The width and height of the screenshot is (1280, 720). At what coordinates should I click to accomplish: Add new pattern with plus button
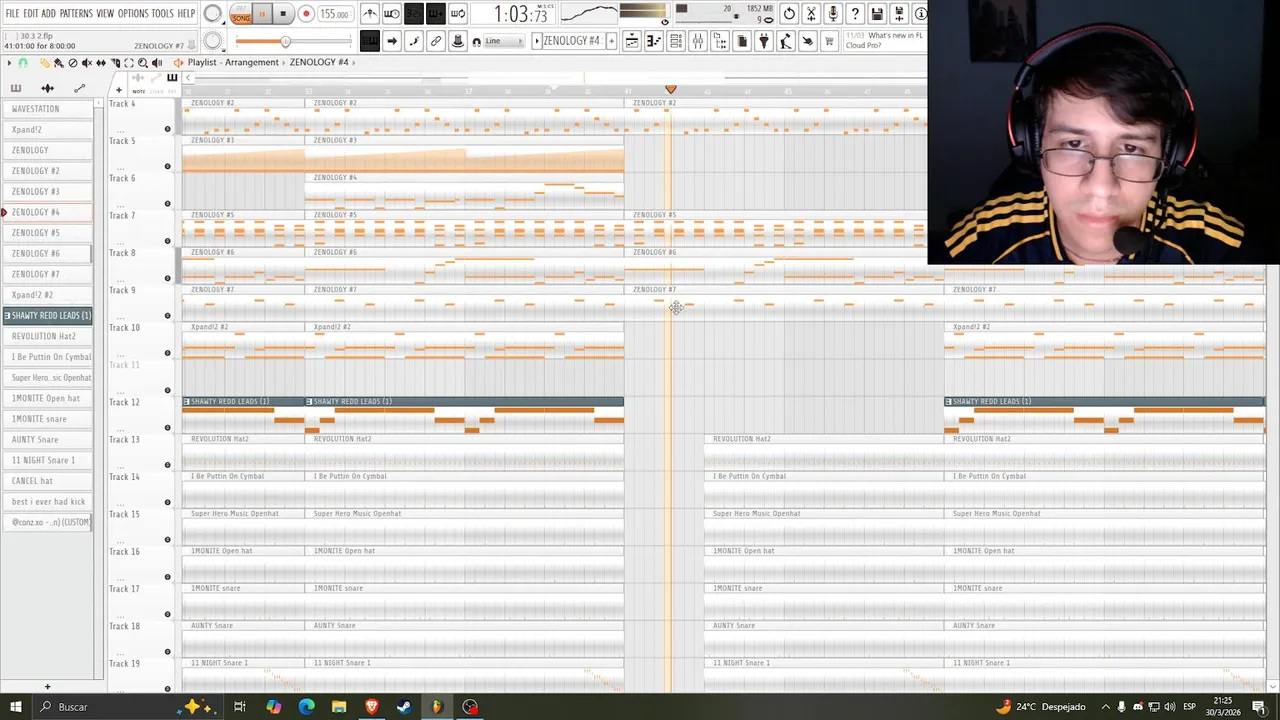point(612,41)
